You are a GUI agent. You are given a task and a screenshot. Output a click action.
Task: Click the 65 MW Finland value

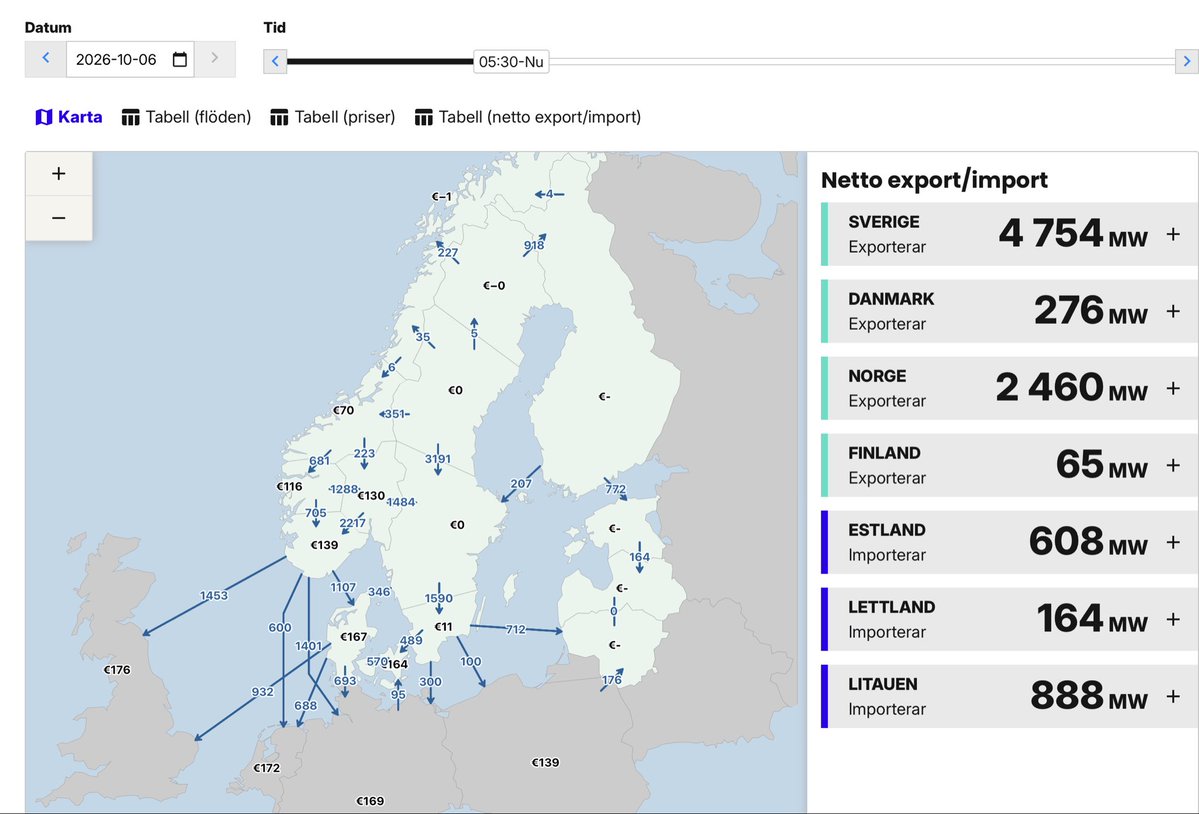(1102, 465)
